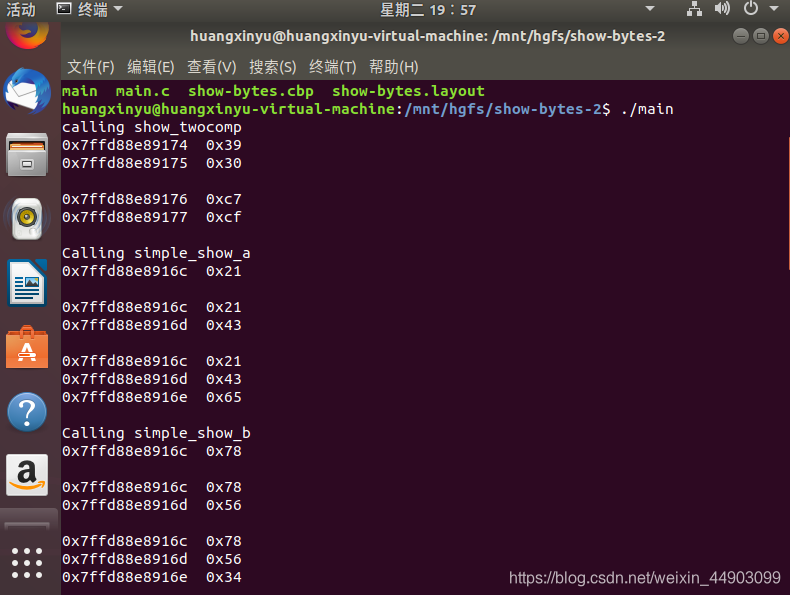Image resolution: width=791 pixels, height=597 pixels.
Task: Open the 编辑(E) menu
Action: [x=151, y=67]
